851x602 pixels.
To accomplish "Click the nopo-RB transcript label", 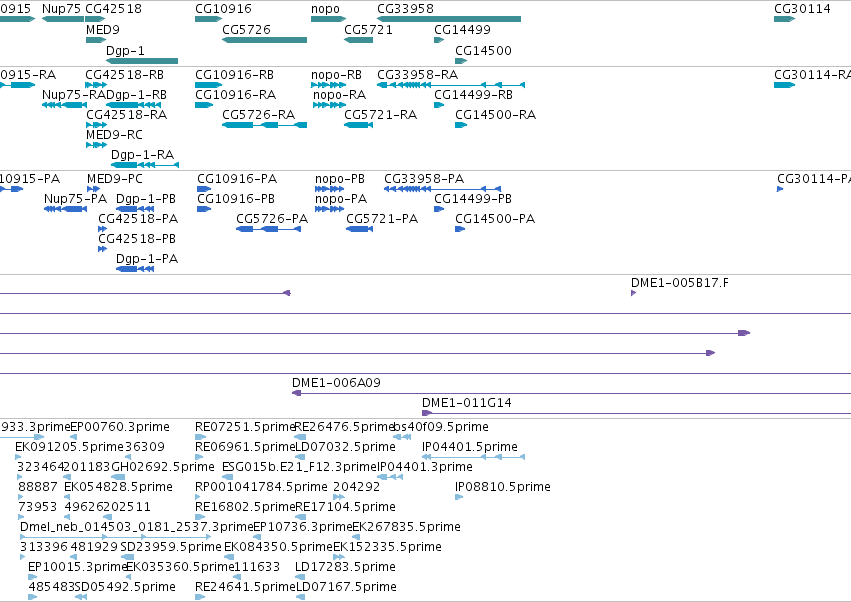I will tap(336, 74).
